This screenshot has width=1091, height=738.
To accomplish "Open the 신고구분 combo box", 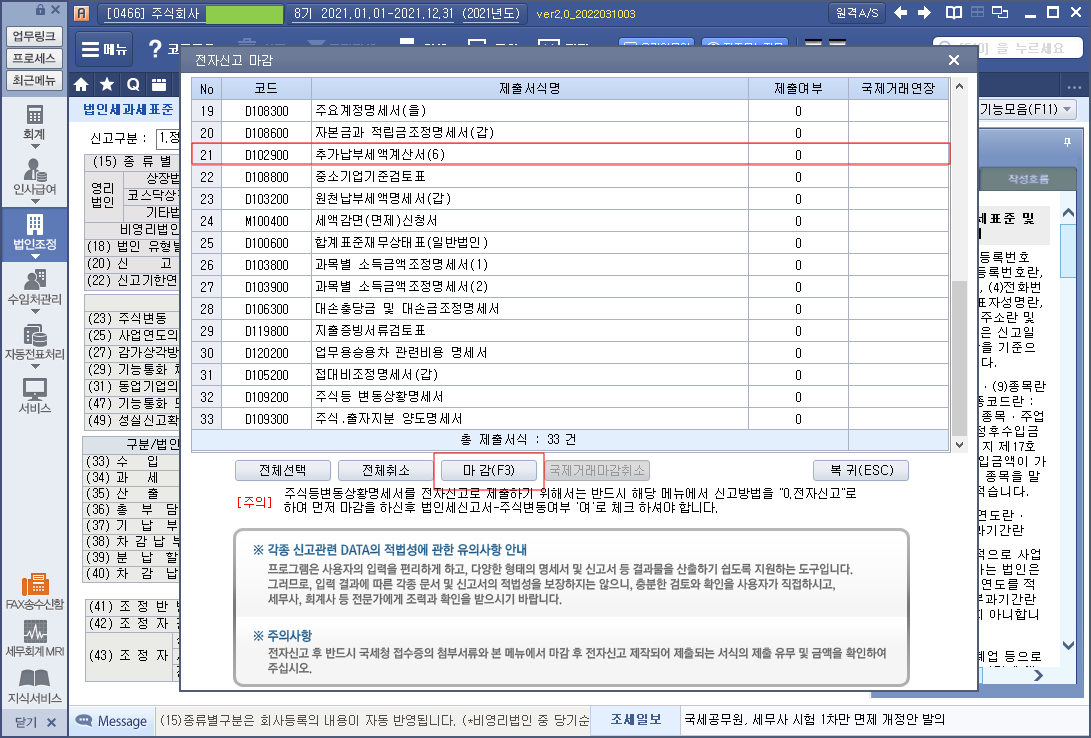I will (168, 138).
